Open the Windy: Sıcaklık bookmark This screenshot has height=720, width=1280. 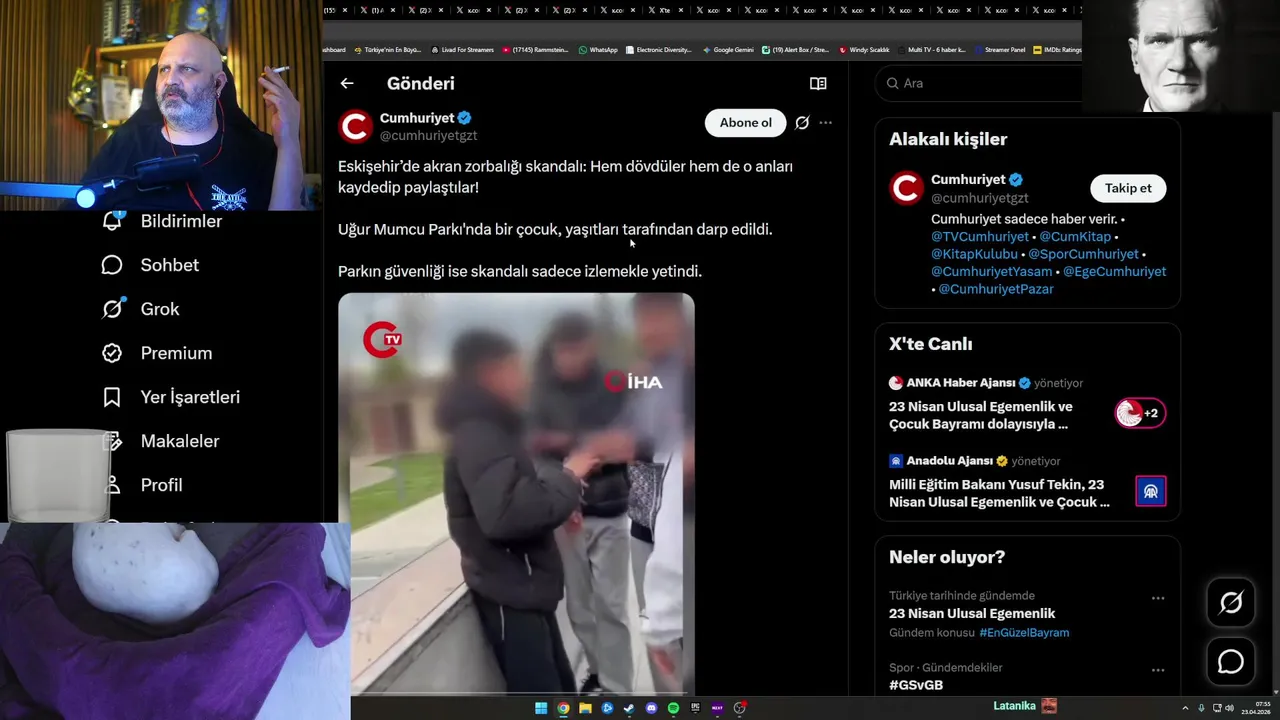[865, 50]
